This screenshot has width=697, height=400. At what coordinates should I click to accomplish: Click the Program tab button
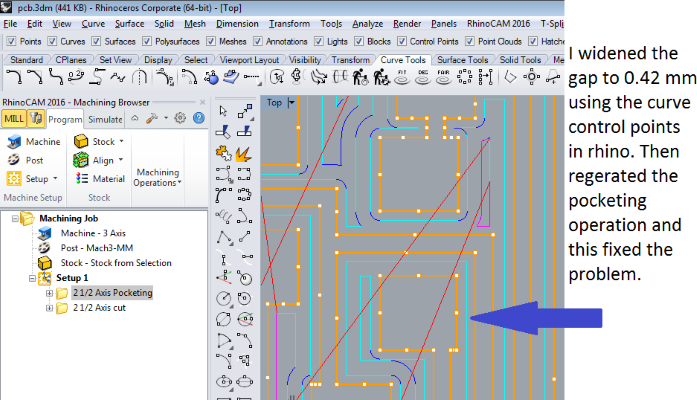65,119
